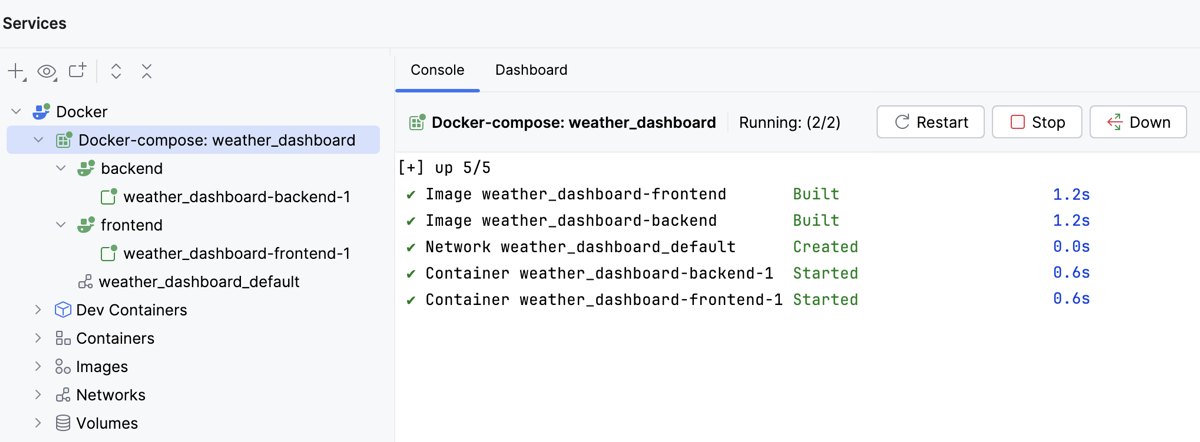Expand the Dev Containers node
The width and height of the screenshot is (1200, 442).
click(39, 310)
